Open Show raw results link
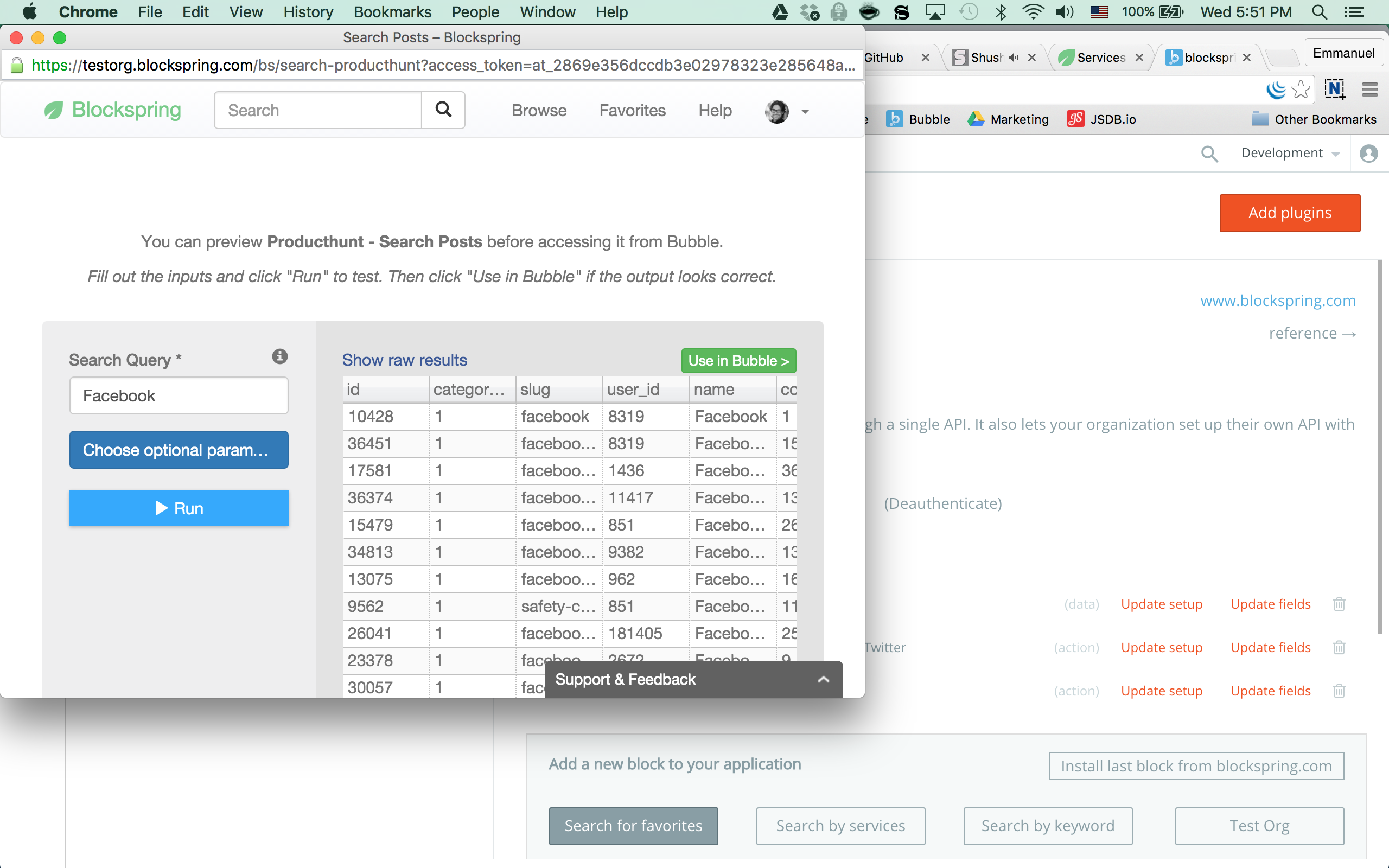This screenshot has height=868, width=1389. (404, 360)
